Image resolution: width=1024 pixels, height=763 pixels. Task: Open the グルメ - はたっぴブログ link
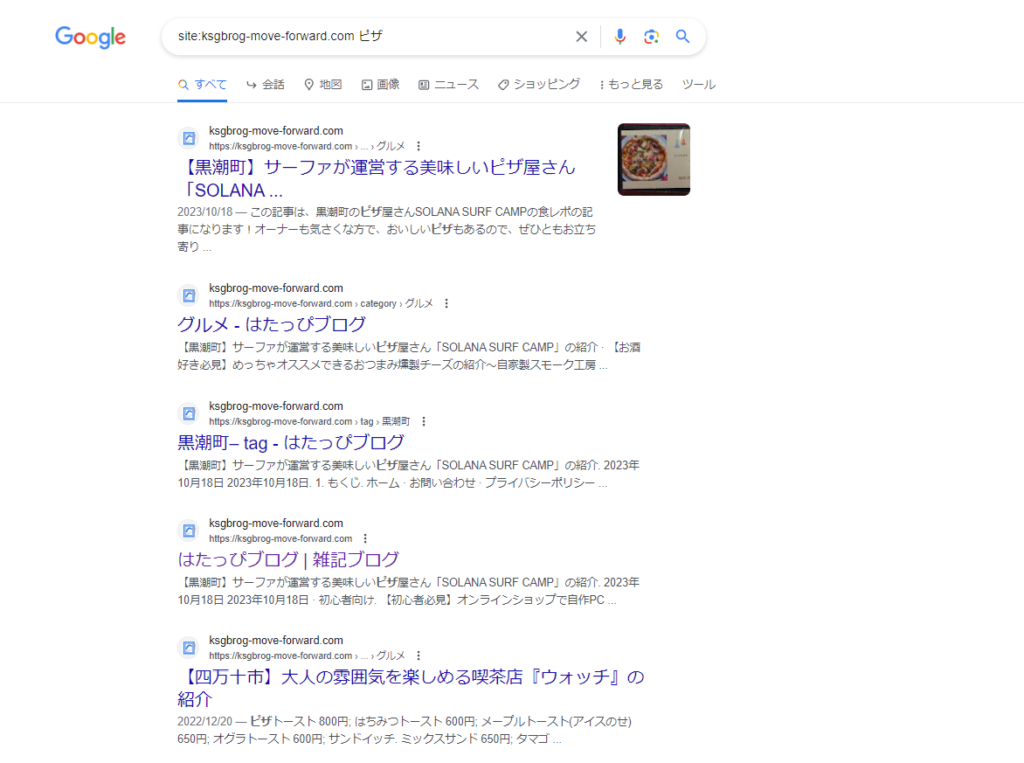click(272, 325)
